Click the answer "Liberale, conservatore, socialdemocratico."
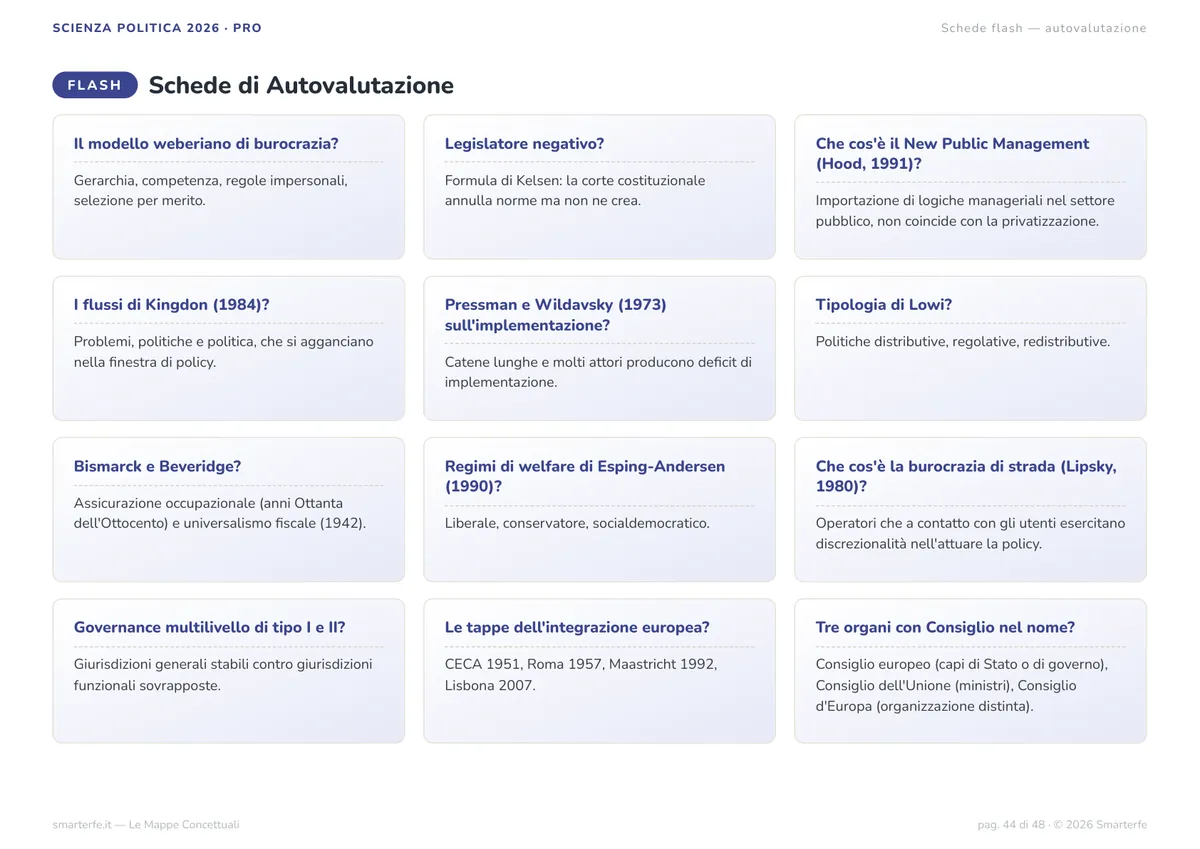Viewport: 1200px width, 849px height. pos(577,523)
